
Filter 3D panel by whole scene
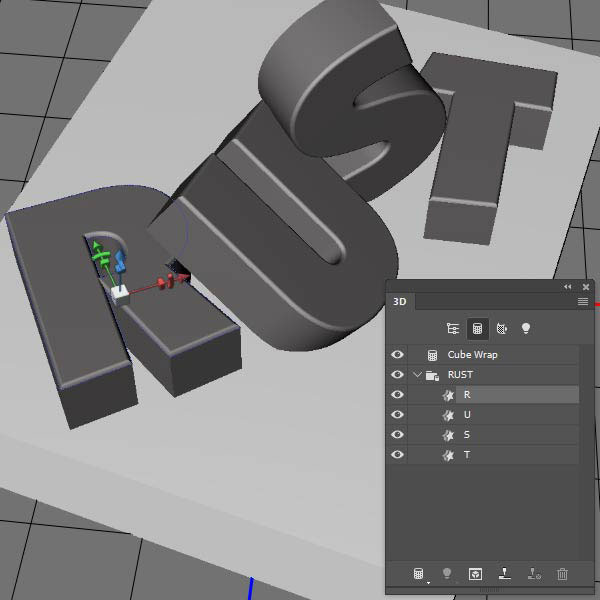(x=453, y=329)
